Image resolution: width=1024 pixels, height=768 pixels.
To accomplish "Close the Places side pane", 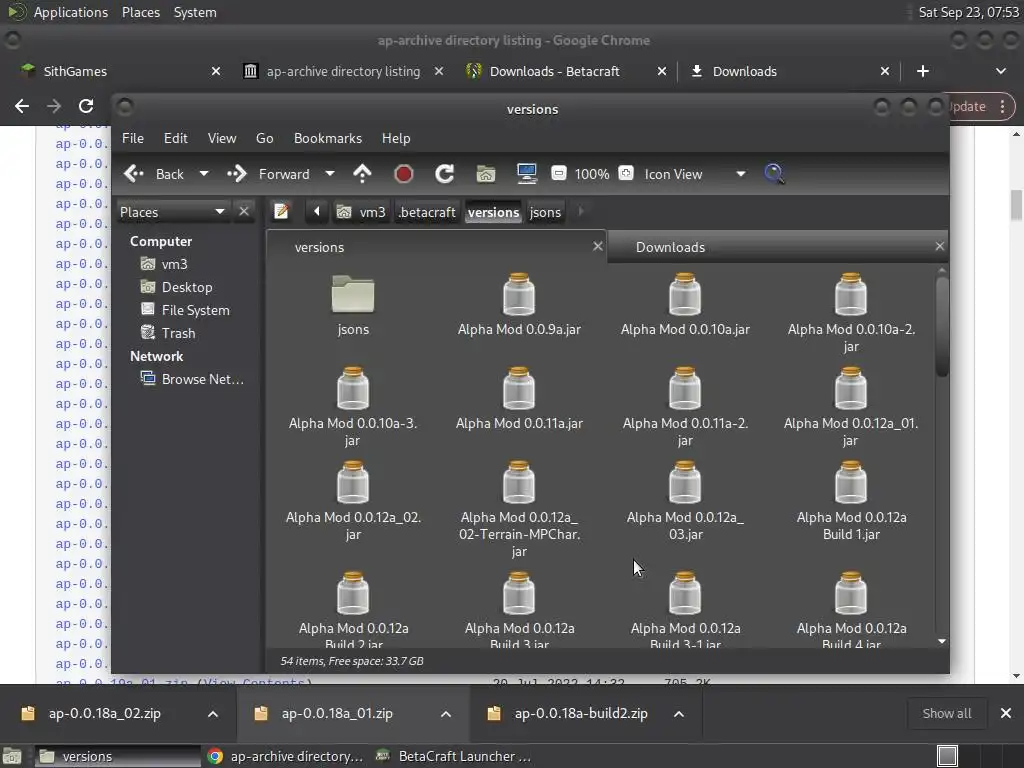I will click(244, 212).
